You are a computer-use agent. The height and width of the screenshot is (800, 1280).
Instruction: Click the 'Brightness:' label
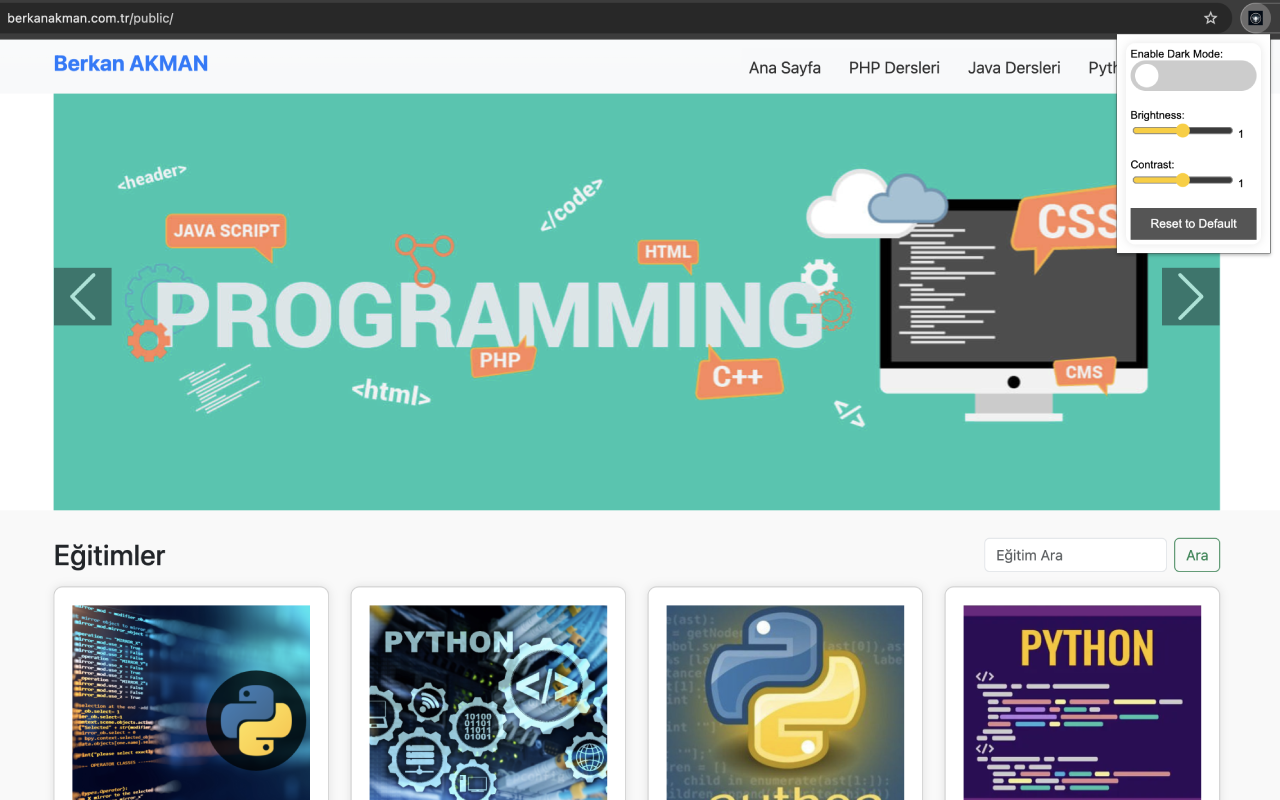(x=1157, y=115)
